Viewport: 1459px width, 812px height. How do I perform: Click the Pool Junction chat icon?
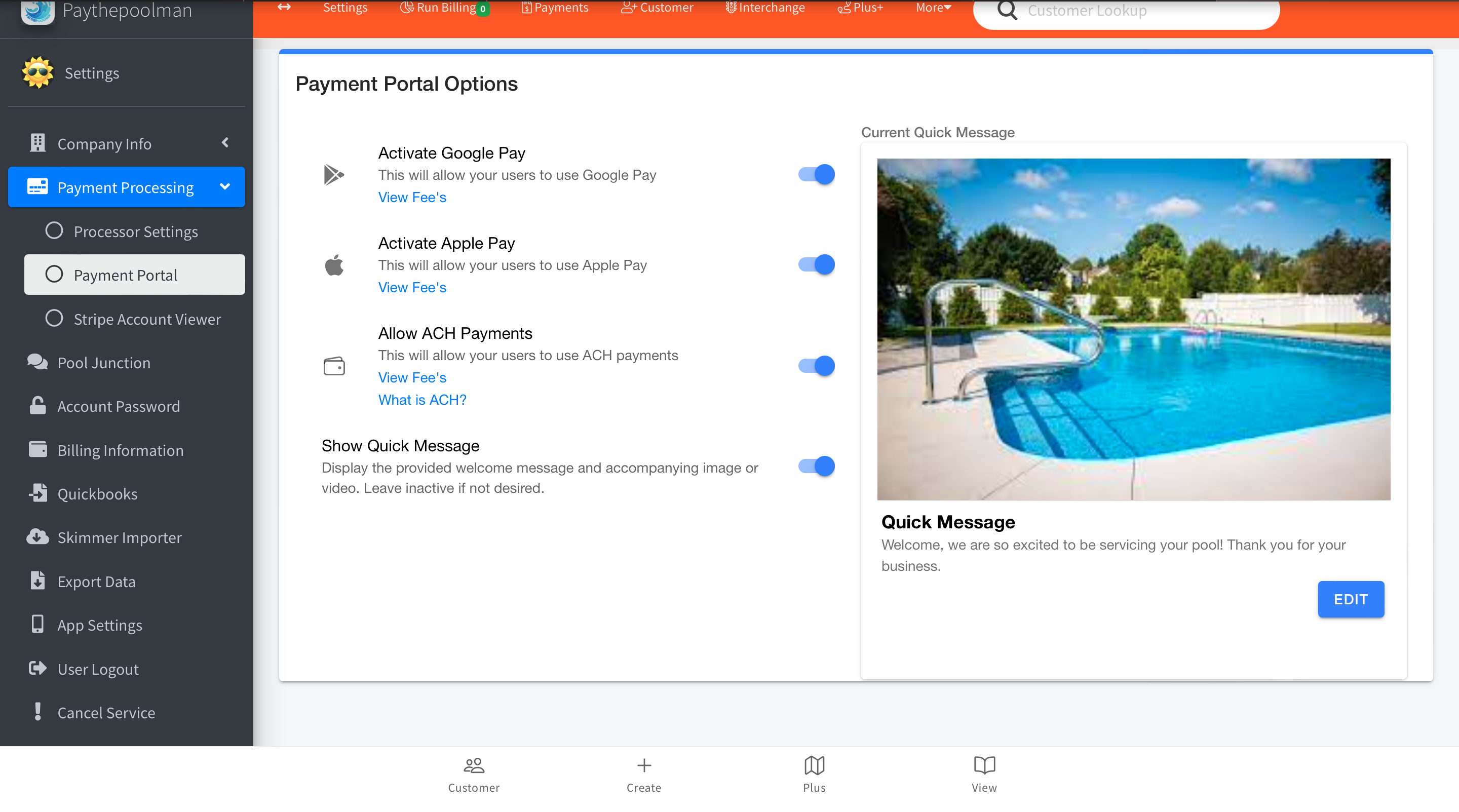point(37,362)
